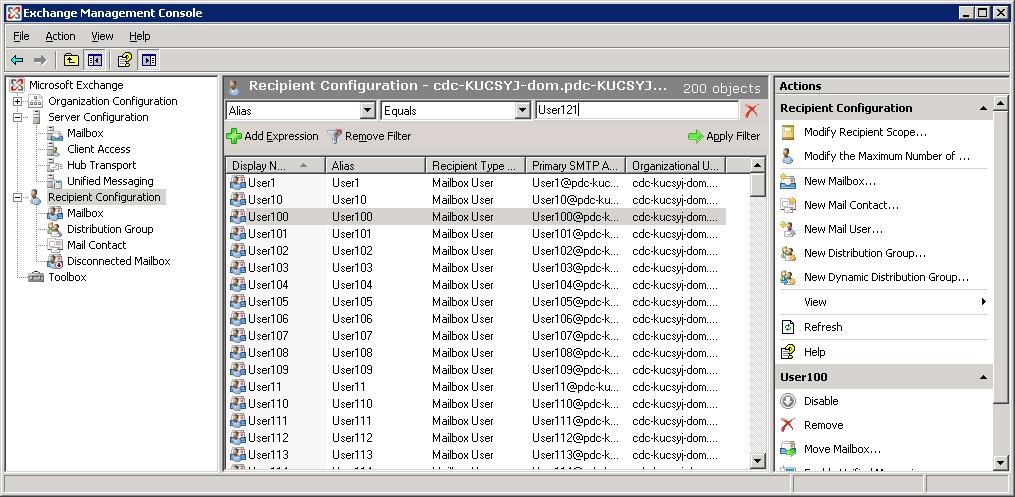Toggle the action pane toolbar icon
The width and height of the screenshot is (1015, 497).
[149, 60]
